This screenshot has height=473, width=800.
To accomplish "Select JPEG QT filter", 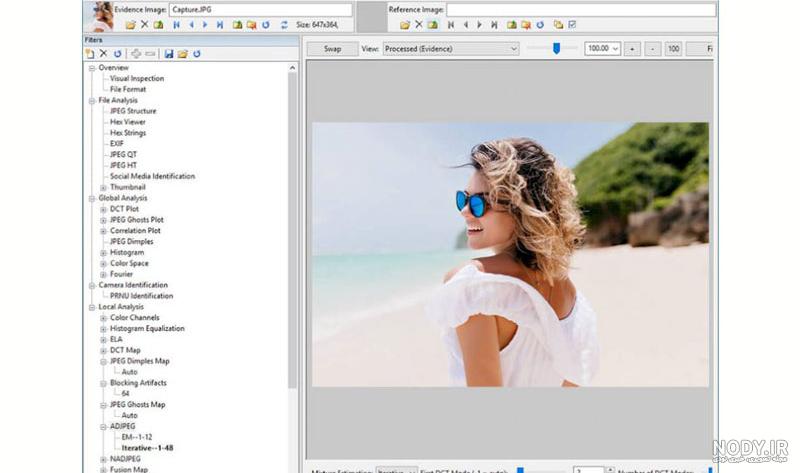I will pos(123,155).
